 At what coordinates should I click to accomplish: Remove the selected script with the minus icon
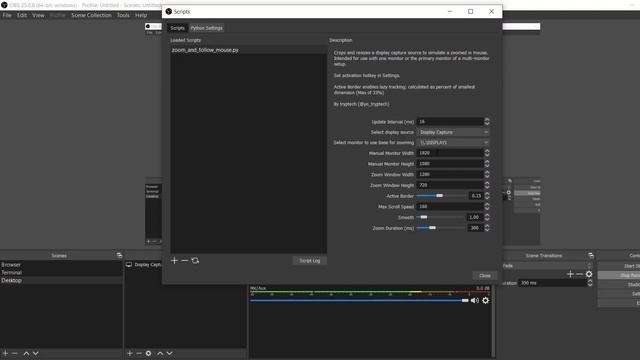pyautogui.click(x=185, y=260)
